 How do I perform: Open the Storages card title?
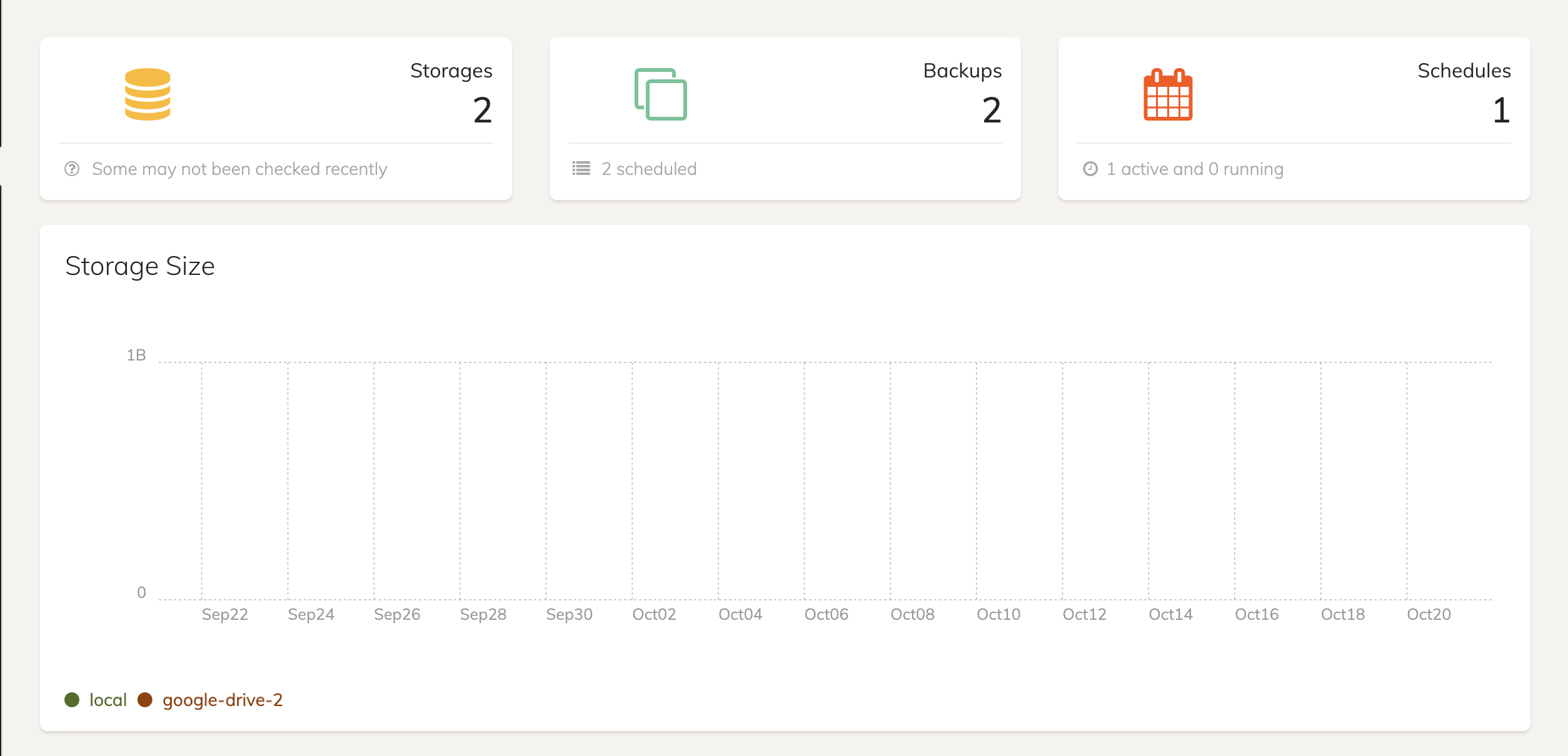(451, 71)
